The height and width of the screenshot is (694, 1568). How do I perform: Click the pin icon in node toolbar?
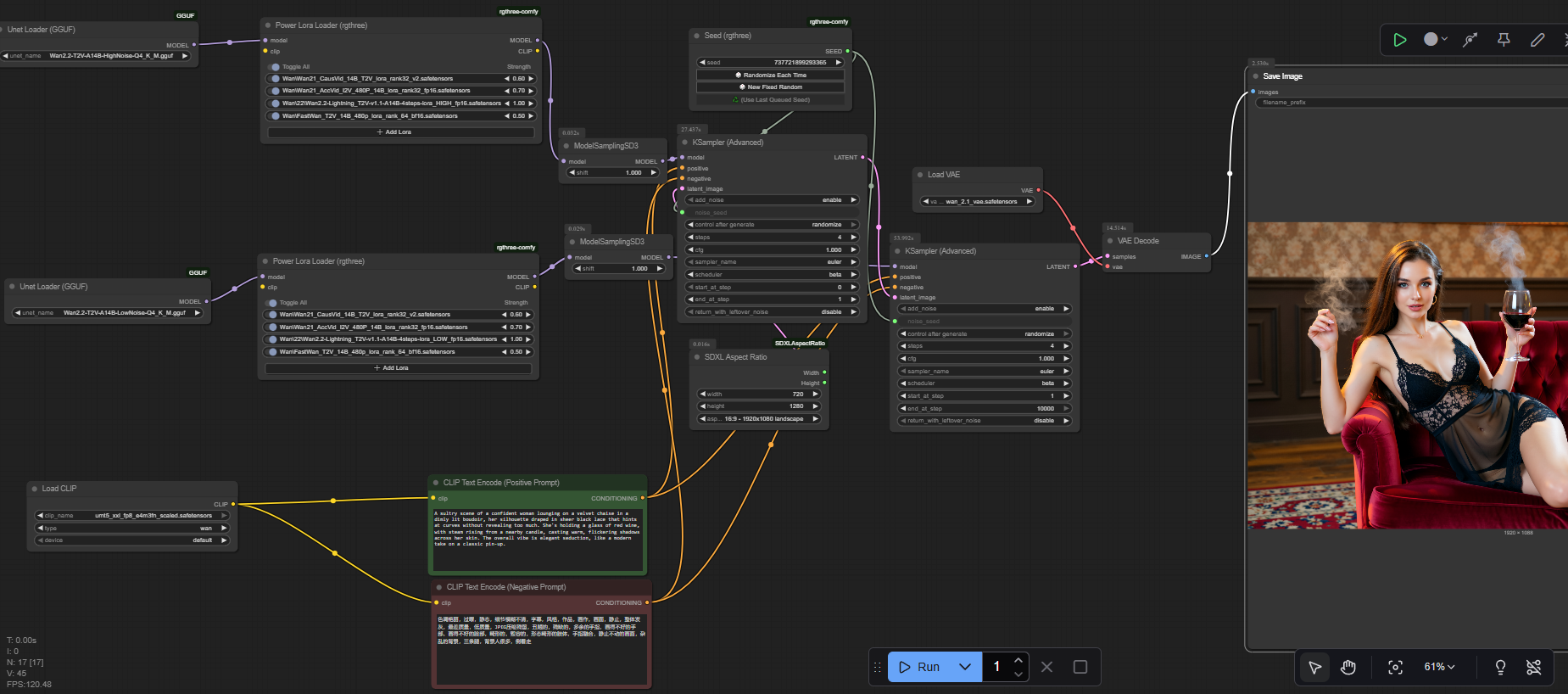tap(1504, 40)
